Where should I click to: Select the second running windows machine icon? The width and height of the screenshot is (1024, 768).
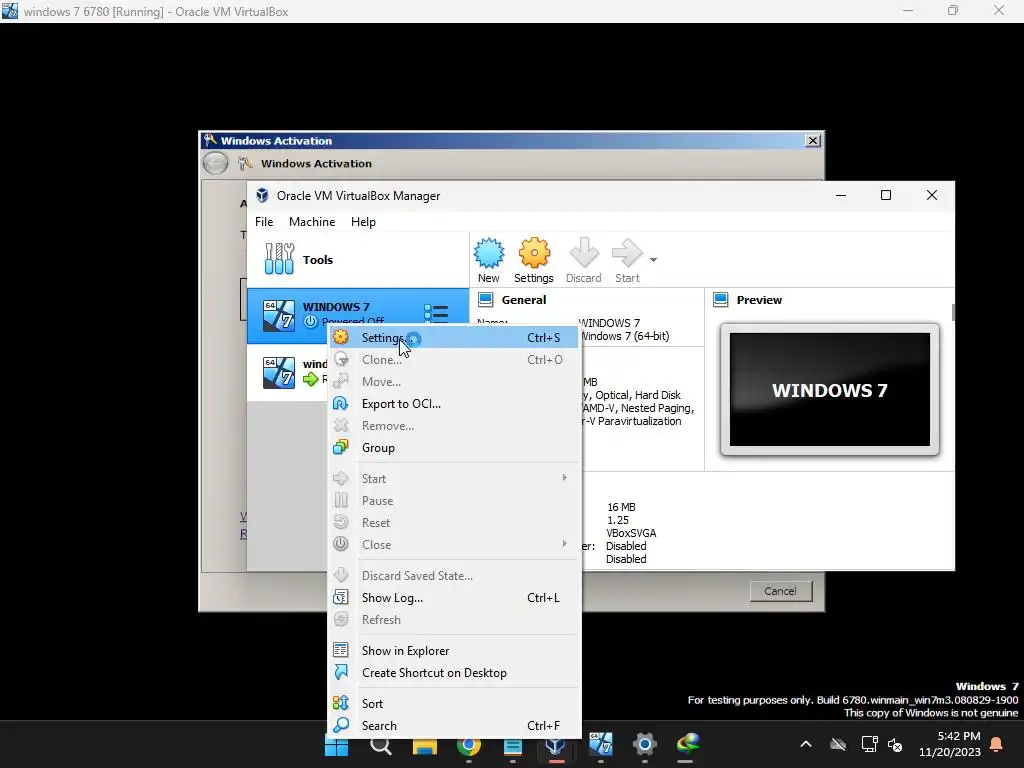coord(279,372)
